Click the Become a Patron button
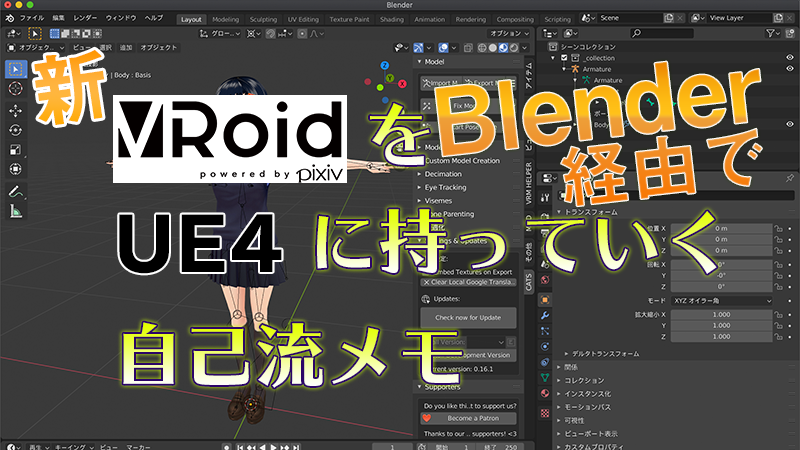This screenshot has height=450, width=800. tap(473, 417)
